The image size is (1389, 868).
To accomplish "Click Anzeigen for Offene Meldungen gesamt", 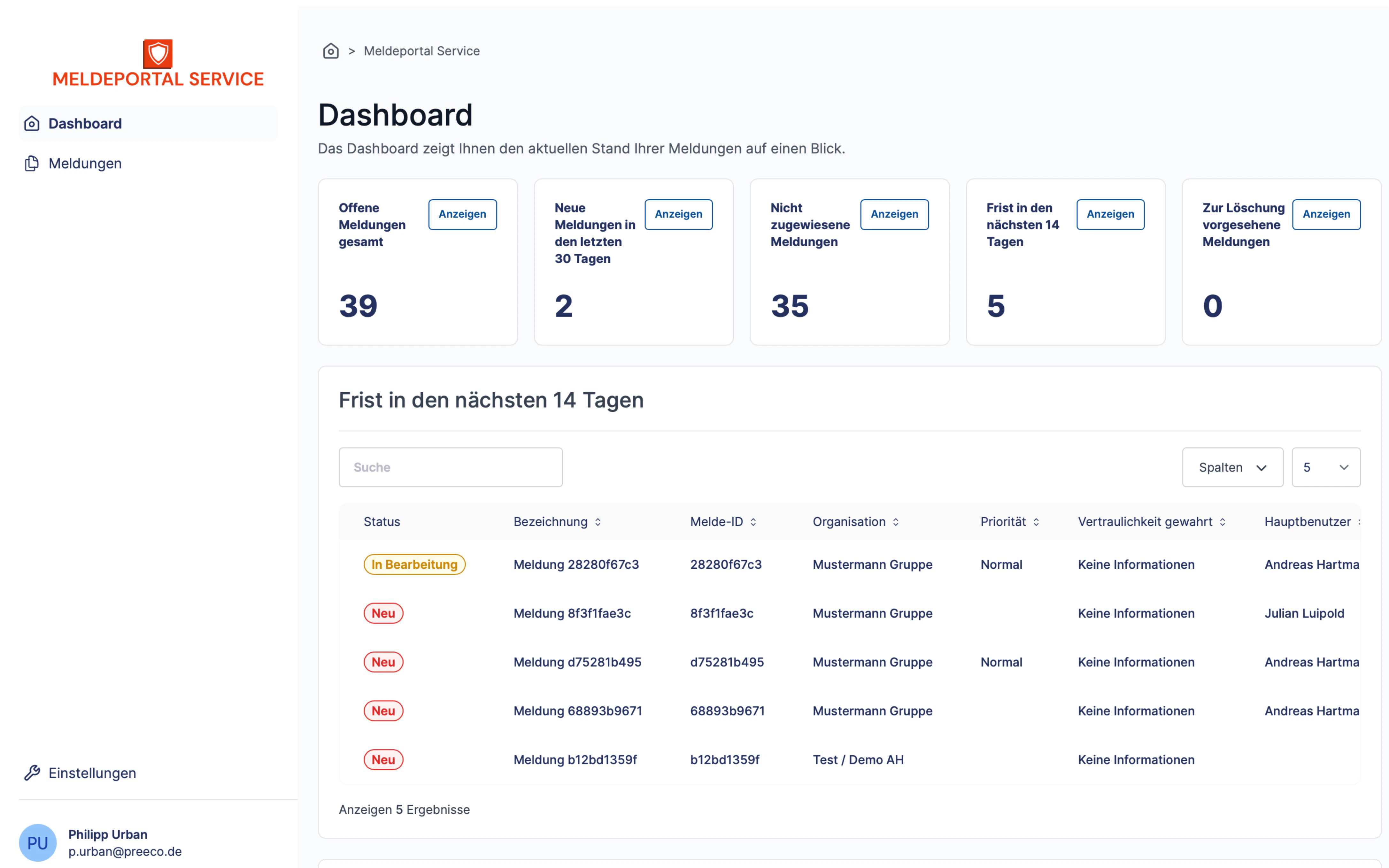I will click(x=462, y=214).
